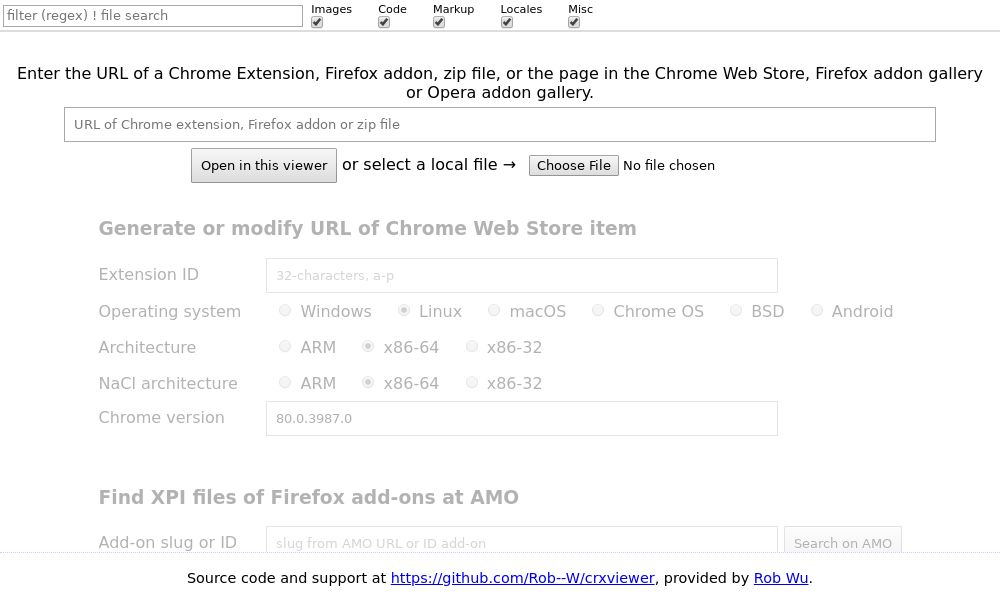Select Android as operating system
Viewport: 1000px width, 600px height.
[816, 310]
